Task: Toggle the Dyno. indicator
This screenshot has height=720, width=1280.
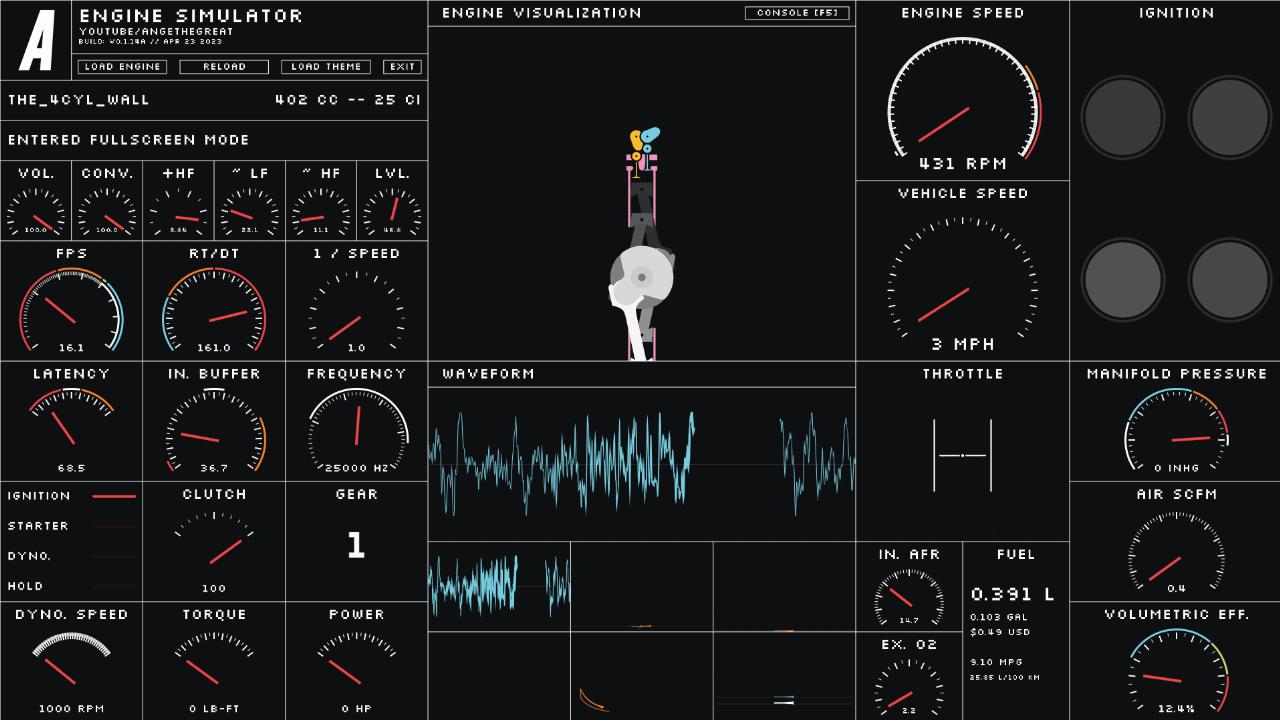Action: coord(114,556)
